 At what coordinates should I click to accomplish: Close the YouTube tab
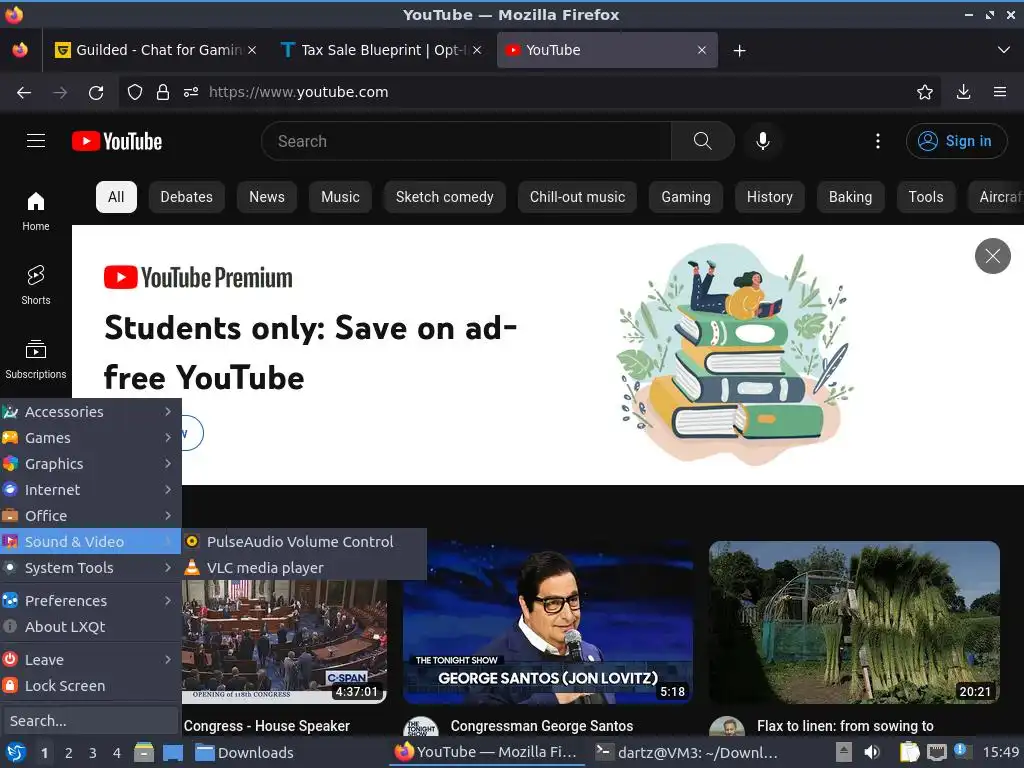tap(701, 50)
